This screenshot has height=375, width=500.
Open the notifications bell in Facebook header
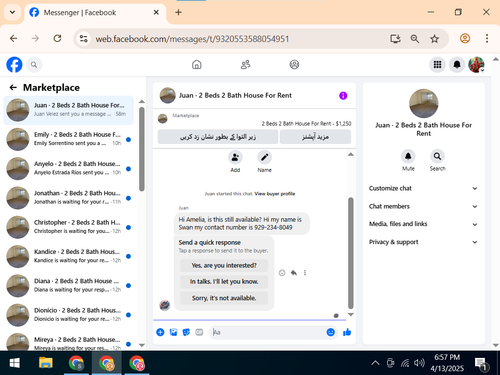[457, 64]
